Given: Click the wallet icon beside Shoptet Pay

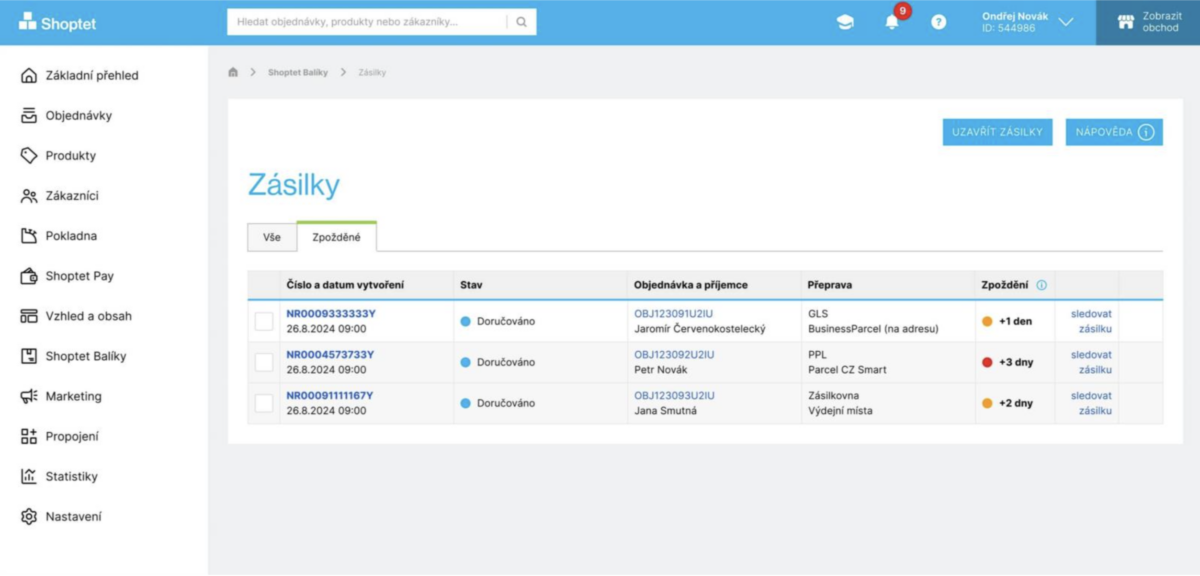Looking at the screenshot, I should click(29, 276).
